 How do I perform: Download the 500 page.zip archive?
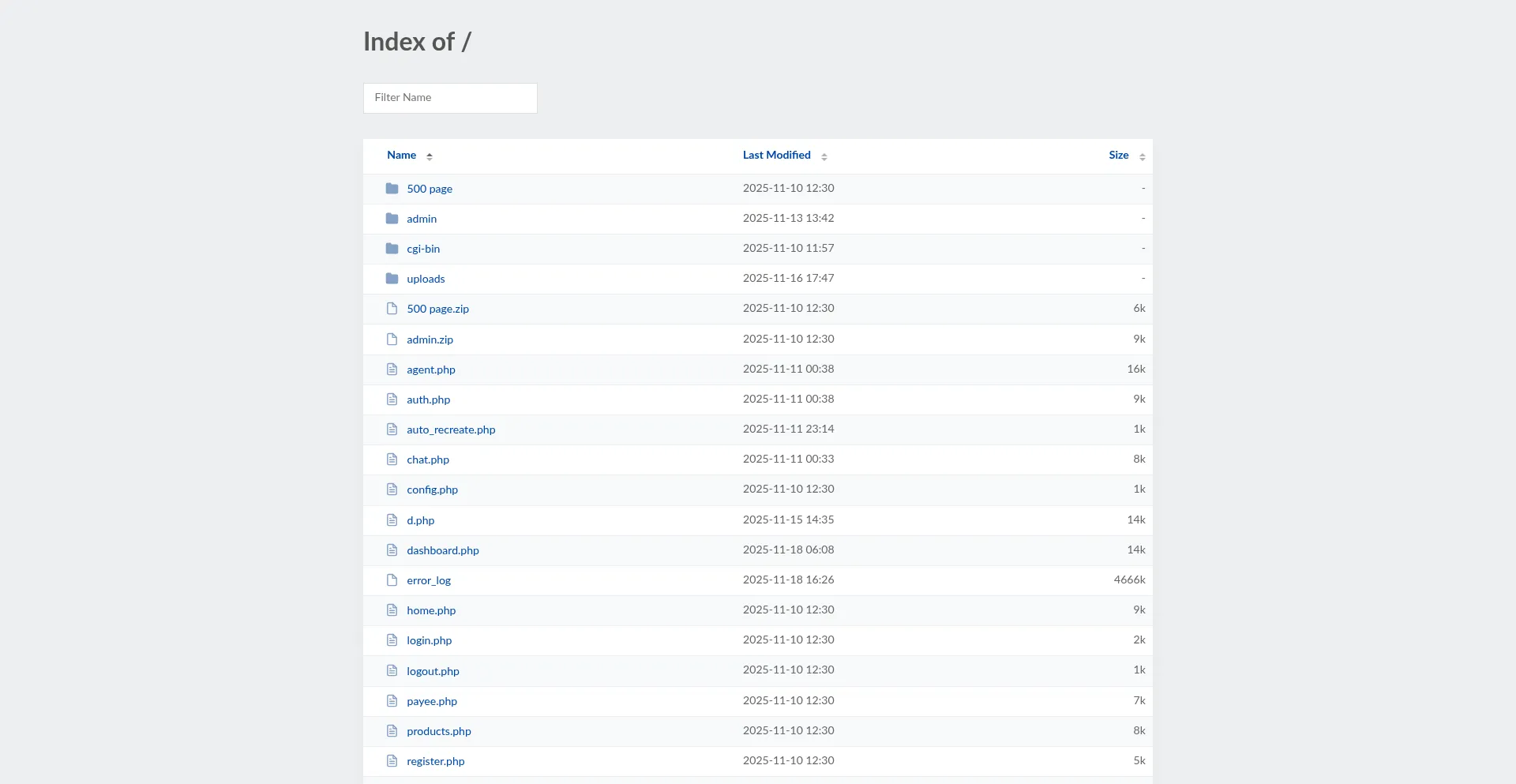(437, 309)
